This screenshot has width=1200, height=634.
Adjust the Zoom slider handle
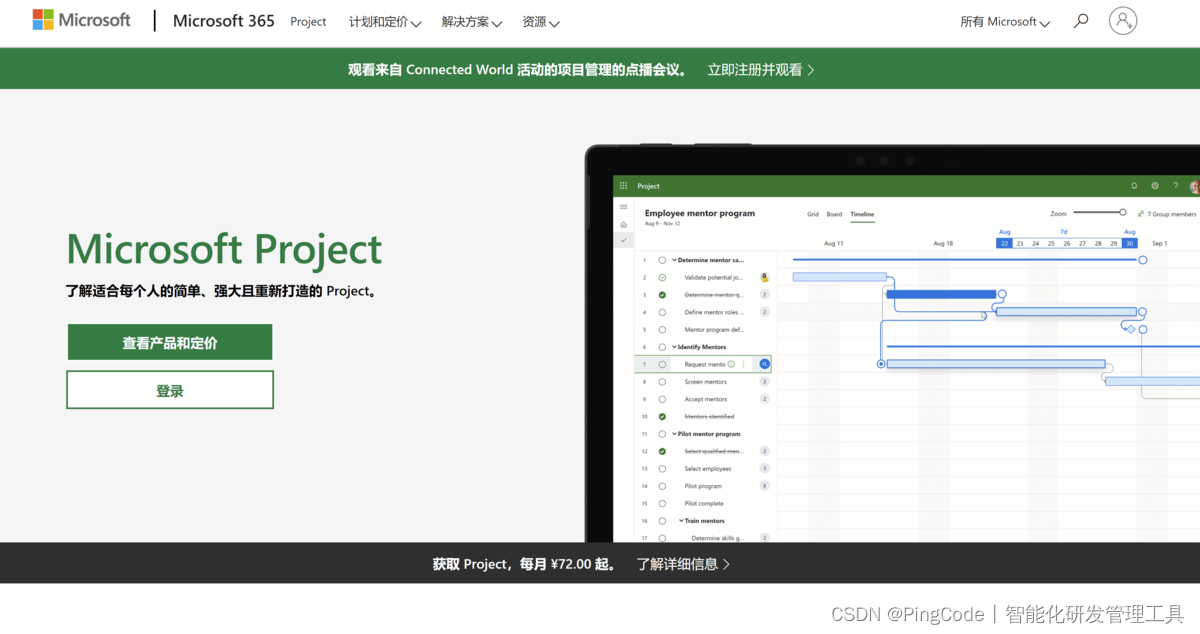1123,212
